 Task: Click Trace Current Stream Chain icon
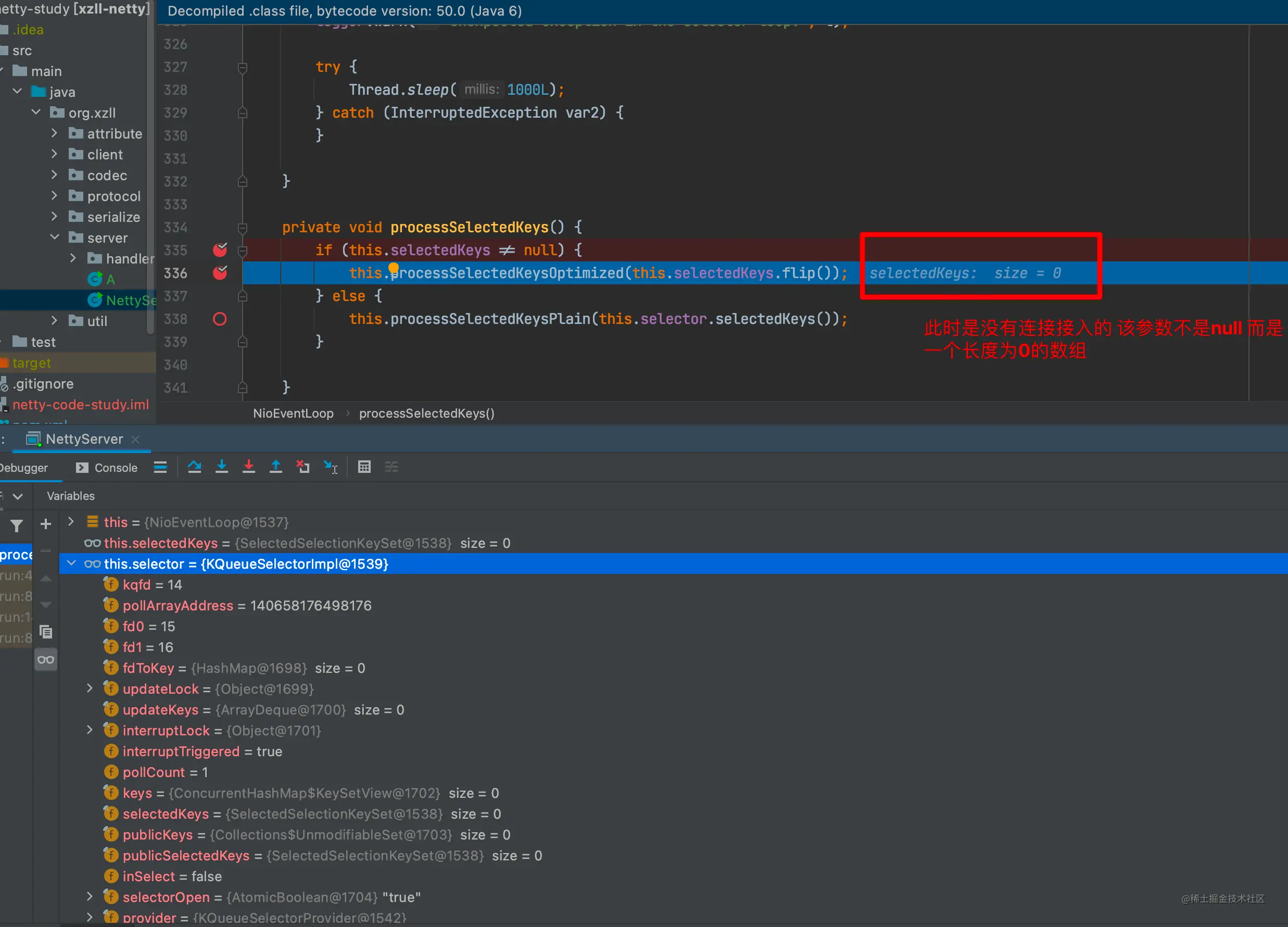pos(392,467)
